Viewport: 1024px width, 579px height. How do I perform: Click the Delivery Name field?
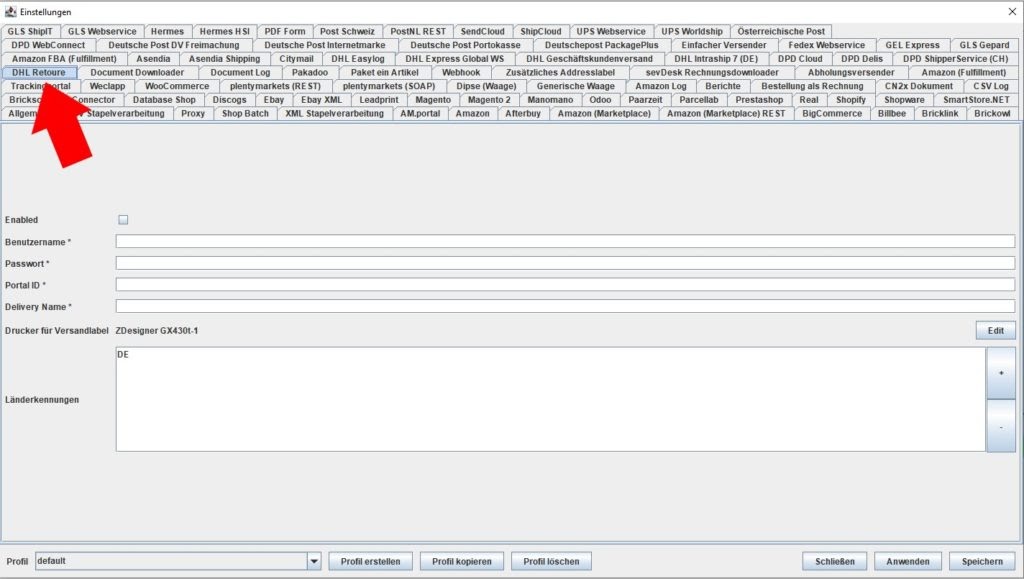click(565, 306)
